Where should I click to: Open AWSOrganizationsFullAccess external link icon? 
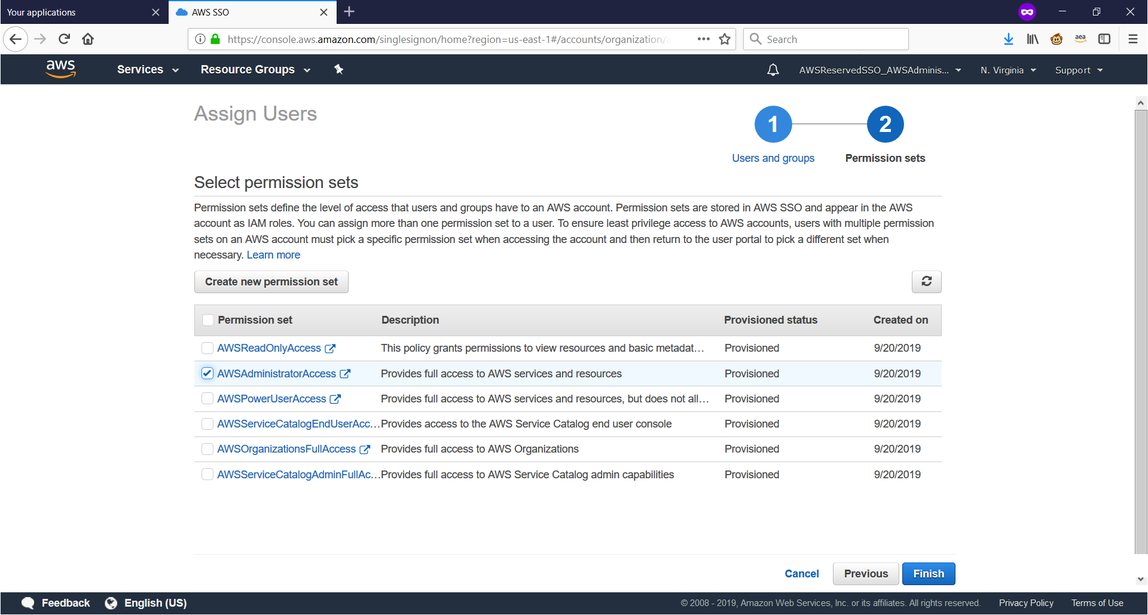[365, 450]
